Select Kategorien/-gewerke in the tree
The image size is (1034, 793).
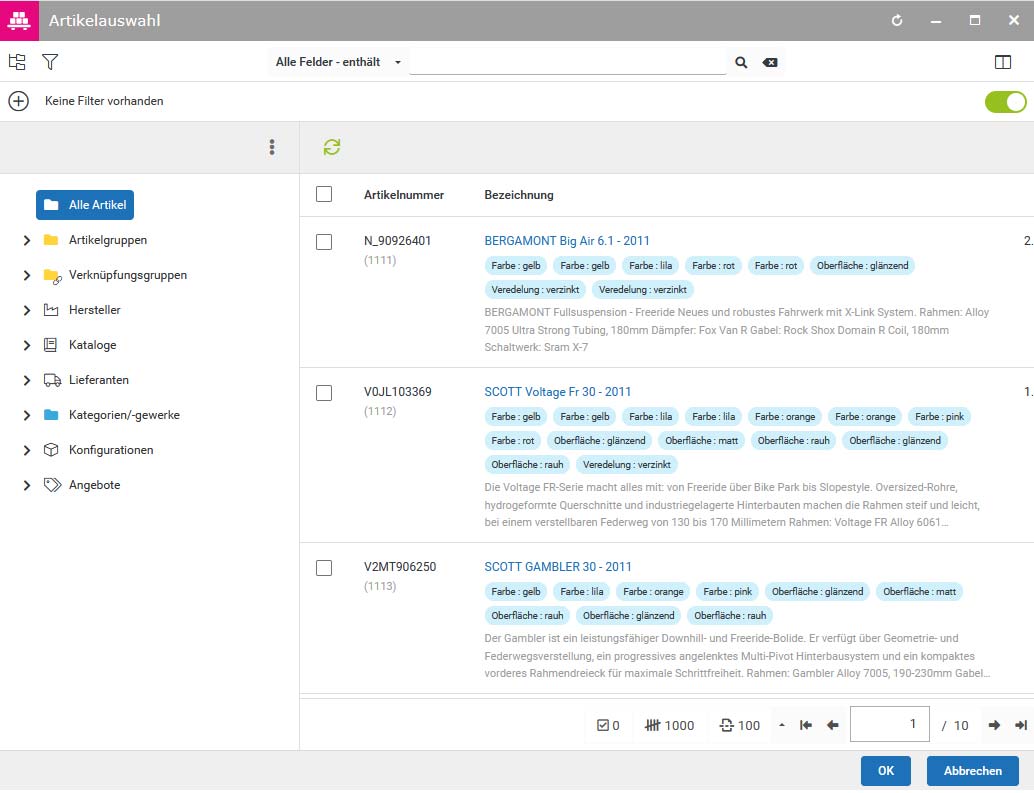(124, 415)
